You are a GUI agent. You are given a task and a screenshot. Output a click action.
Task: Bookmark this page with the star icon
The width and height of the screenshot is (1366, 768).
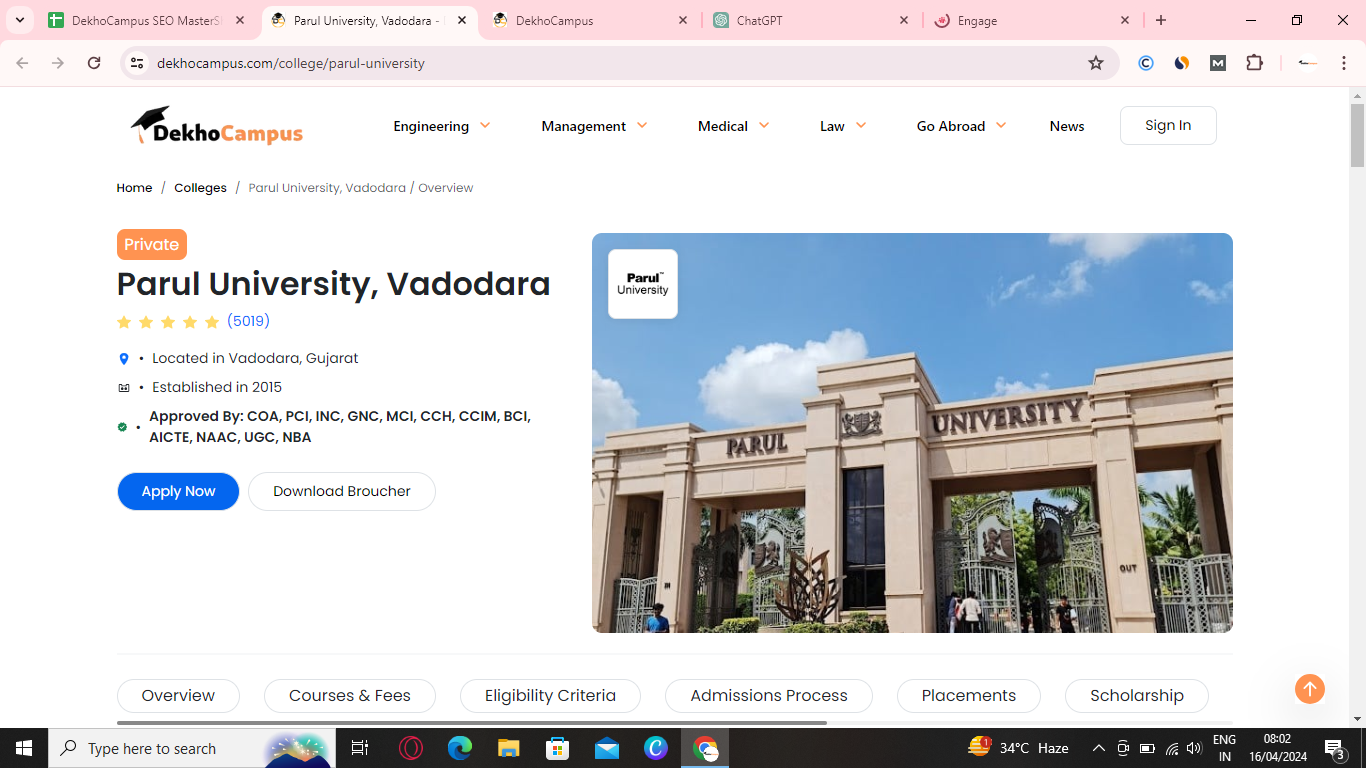[1096, 63]
